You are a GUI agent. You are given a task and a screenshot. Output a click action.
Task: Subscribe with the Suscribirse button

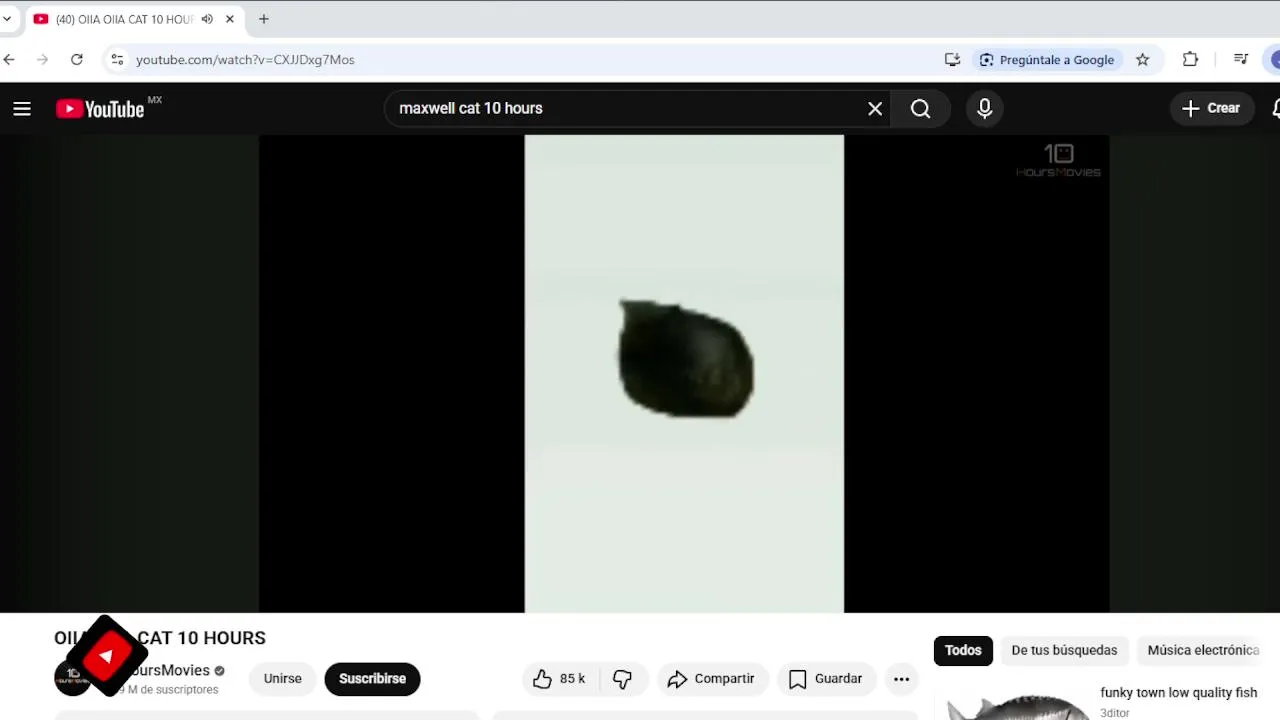point(372,679)
